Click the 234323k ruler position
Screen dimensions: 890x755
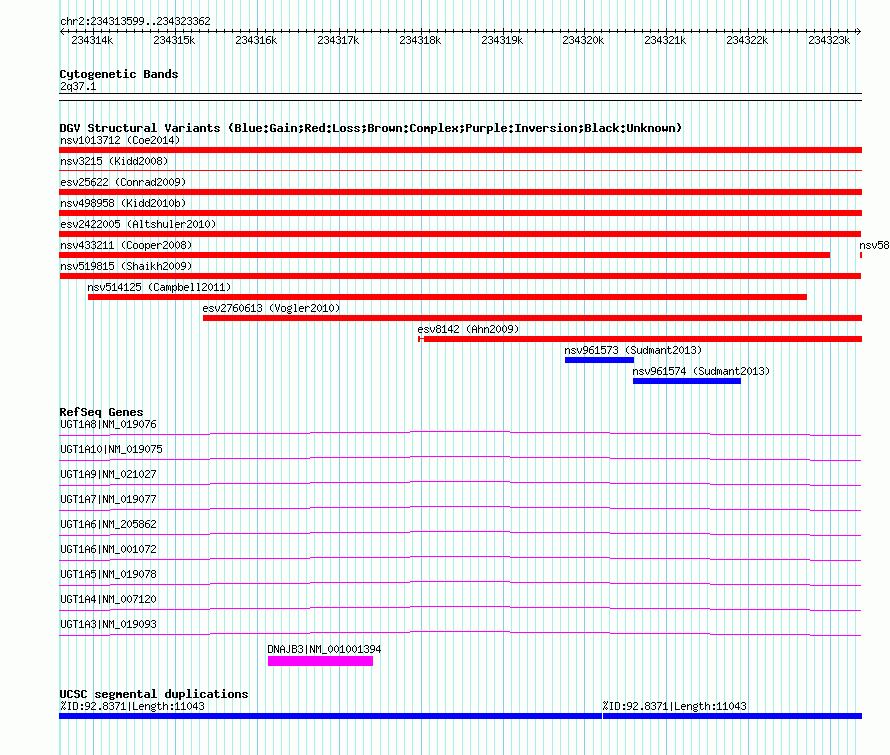click(x=829, y=40)
